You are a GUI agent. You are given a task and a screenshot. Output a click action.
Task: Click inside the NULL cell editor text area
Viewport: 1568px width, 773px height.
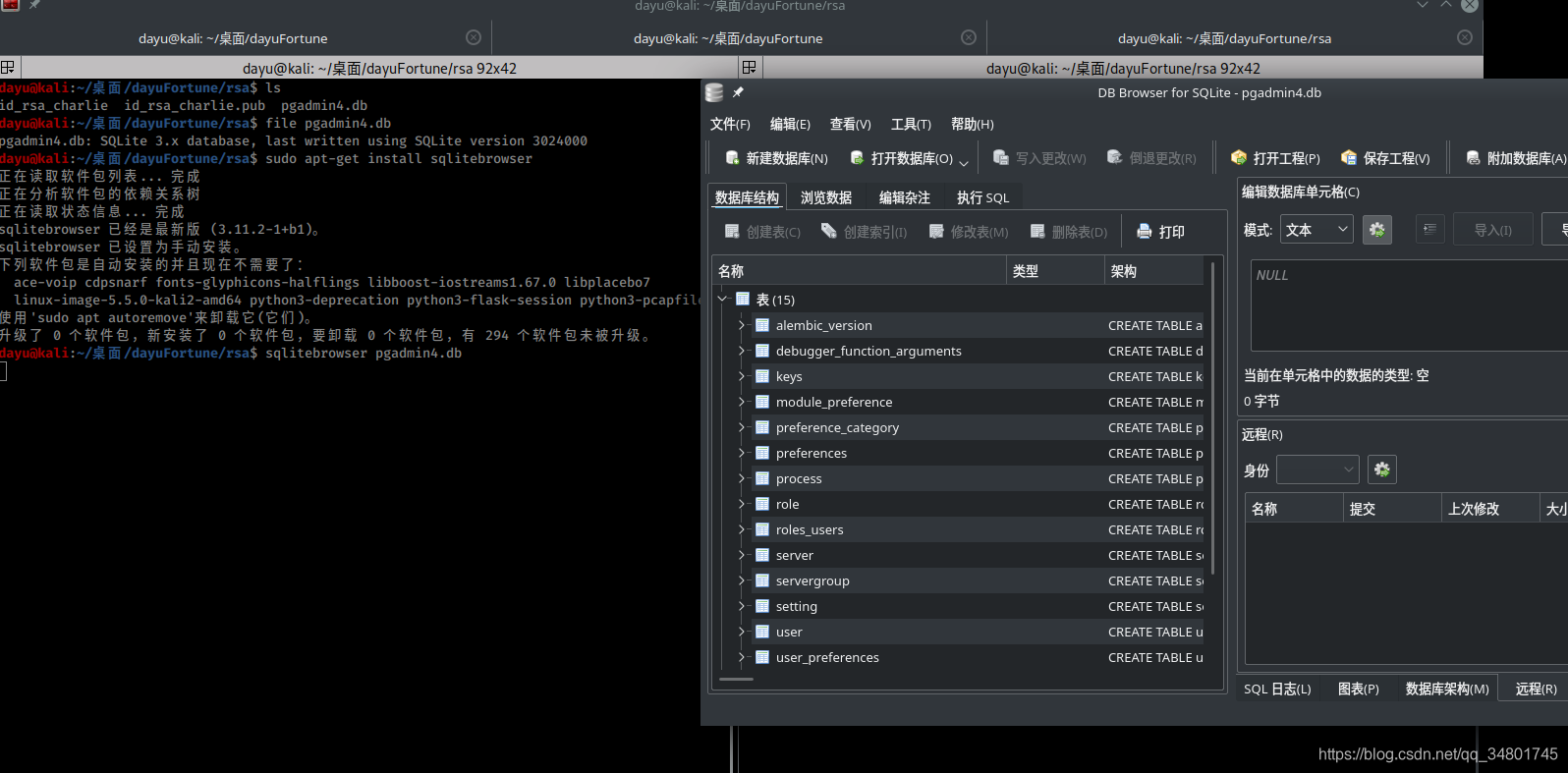click(x=1409, y=305)
